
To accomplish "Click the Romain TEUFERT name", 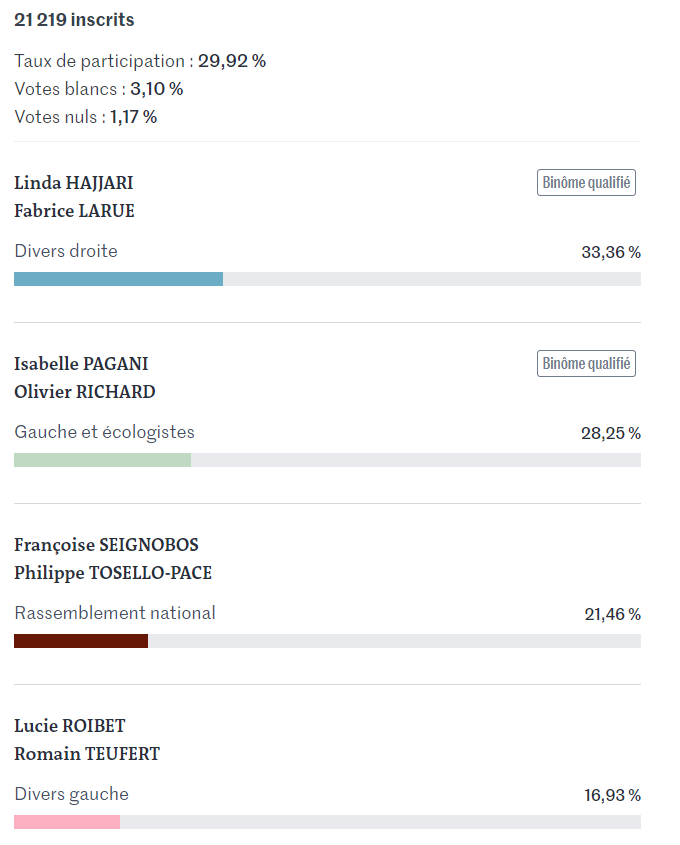I will pos(87,754).
